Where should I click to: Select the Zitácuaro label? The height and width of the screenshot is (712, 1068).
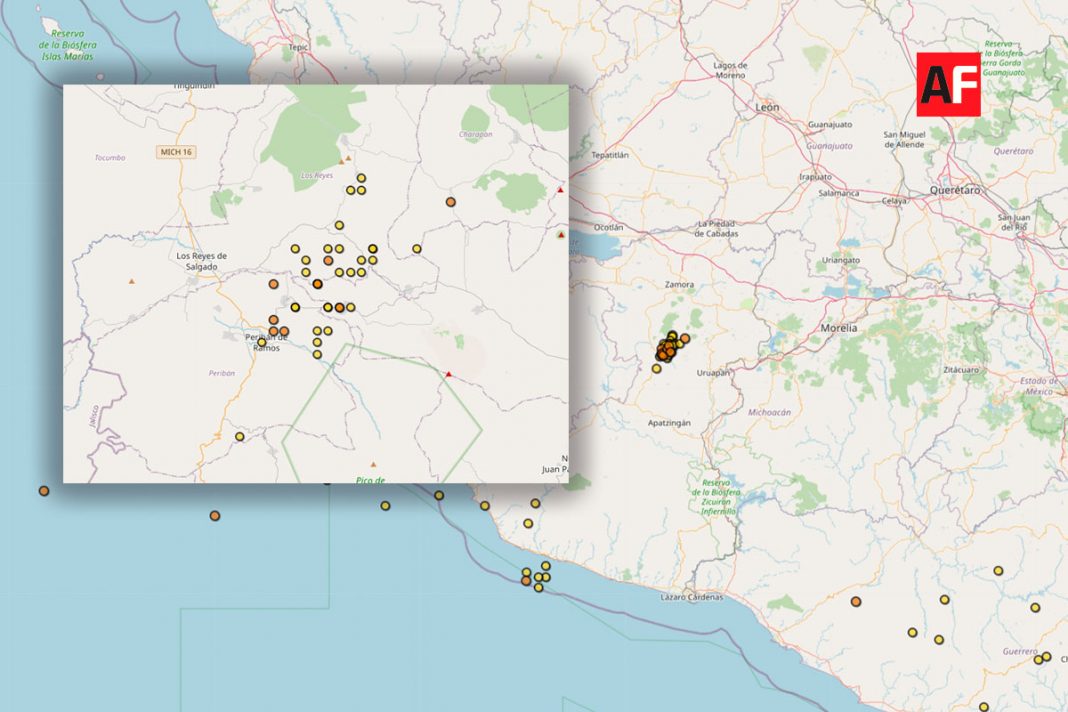(961, 370)
